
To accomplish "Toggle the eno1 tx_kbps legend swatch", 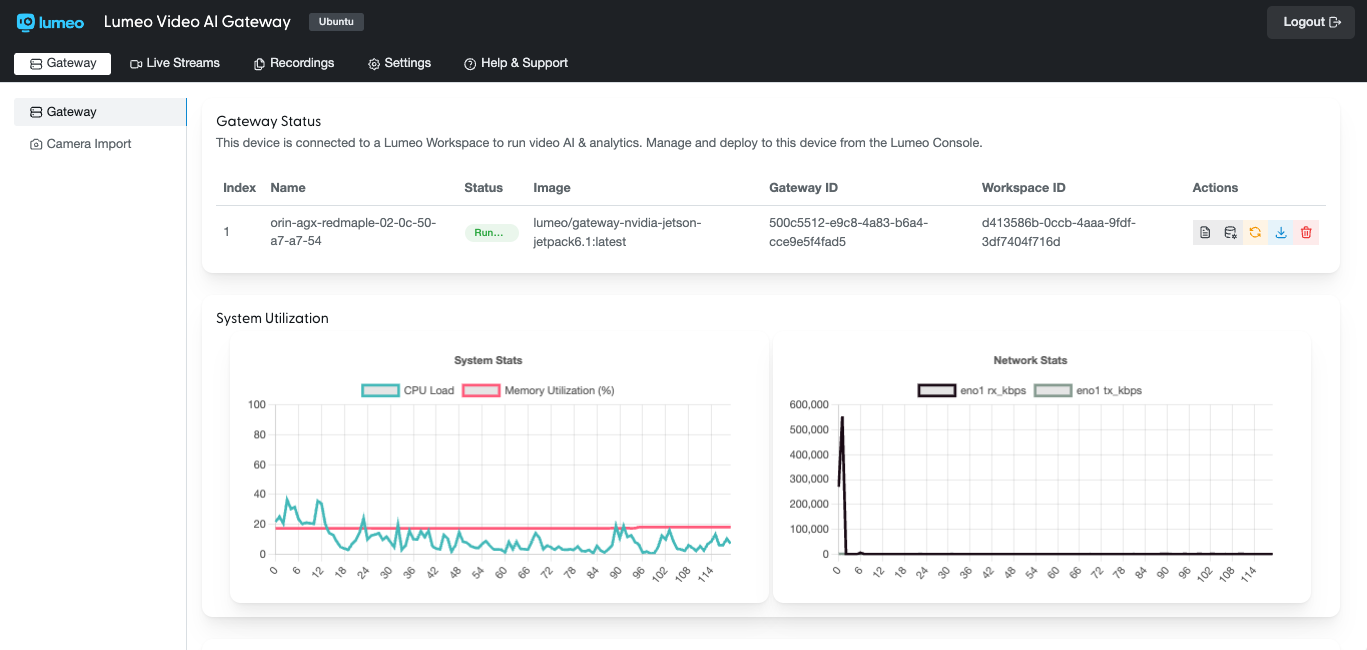I will coord(1053,391).
